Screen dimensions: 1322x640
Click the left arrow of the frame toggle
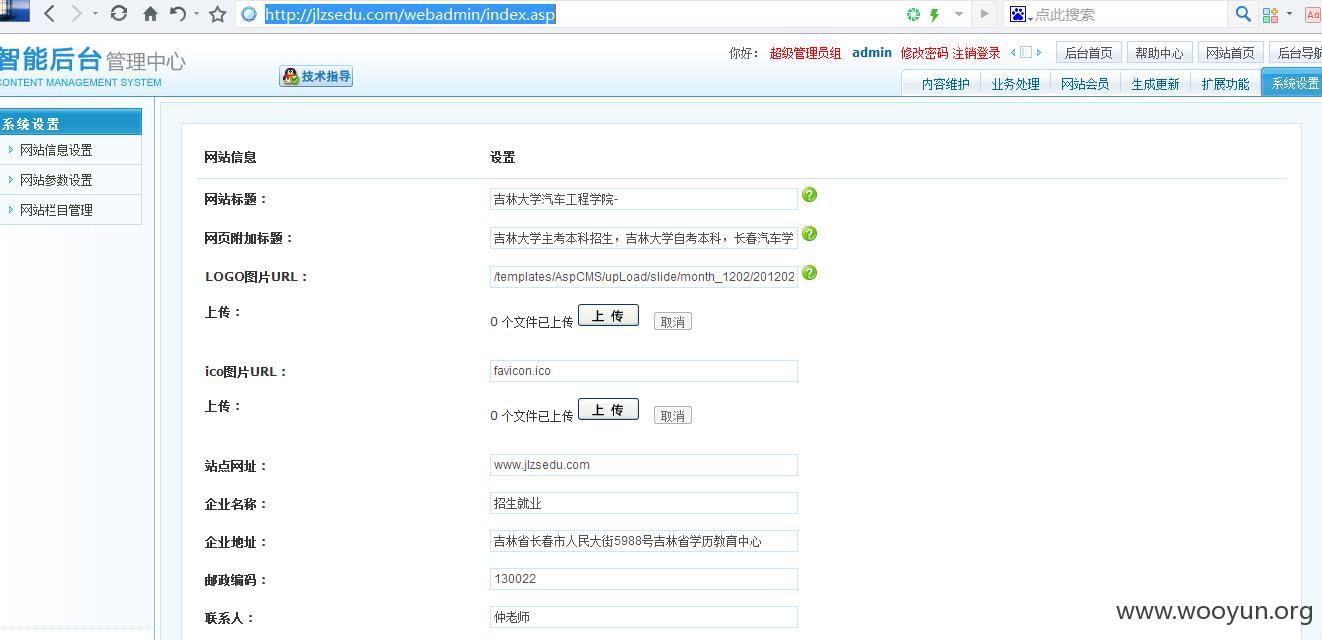pyautogui.click(x=1013, y=52)
